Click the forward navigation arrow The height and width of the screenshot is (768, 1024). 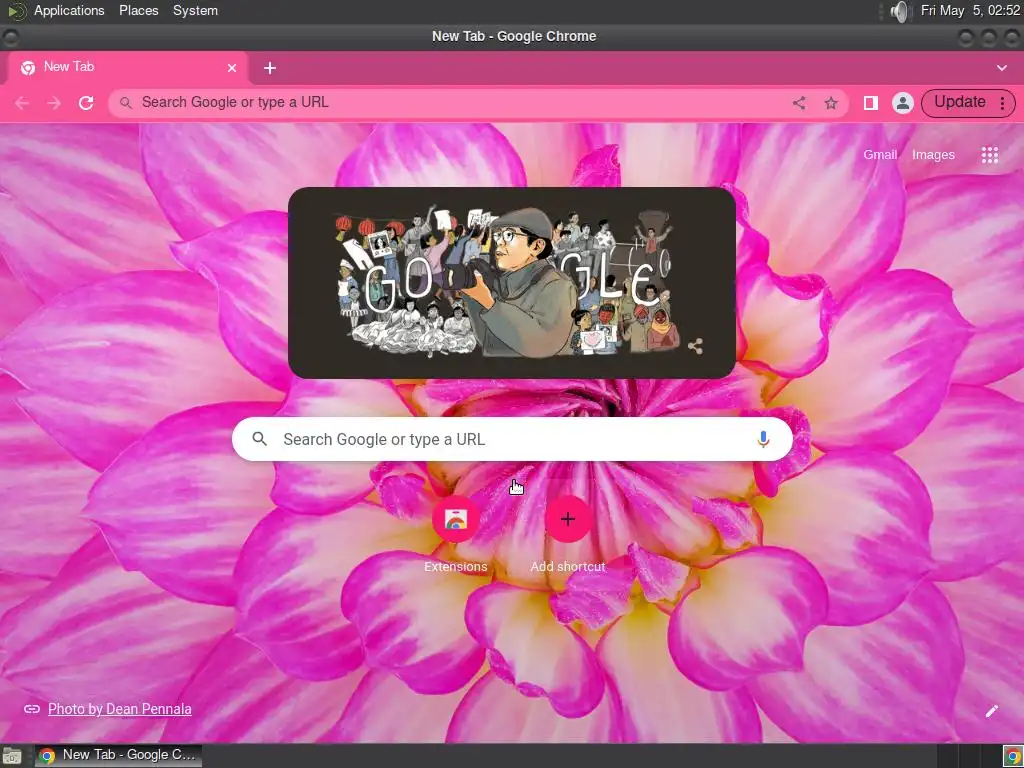click(x=54, y=103)
